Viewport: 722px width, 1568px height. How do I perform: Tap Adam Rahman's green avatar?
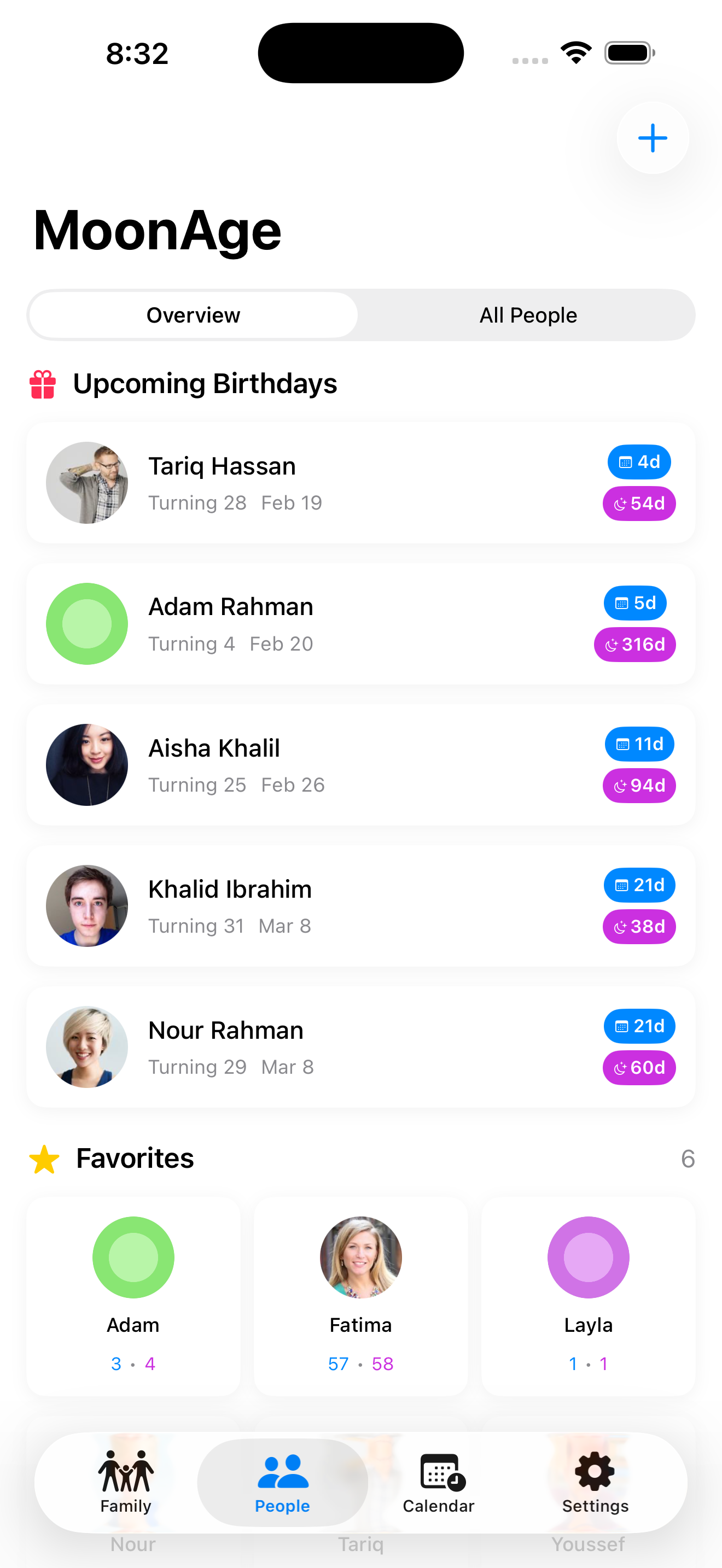coord(87,624)
